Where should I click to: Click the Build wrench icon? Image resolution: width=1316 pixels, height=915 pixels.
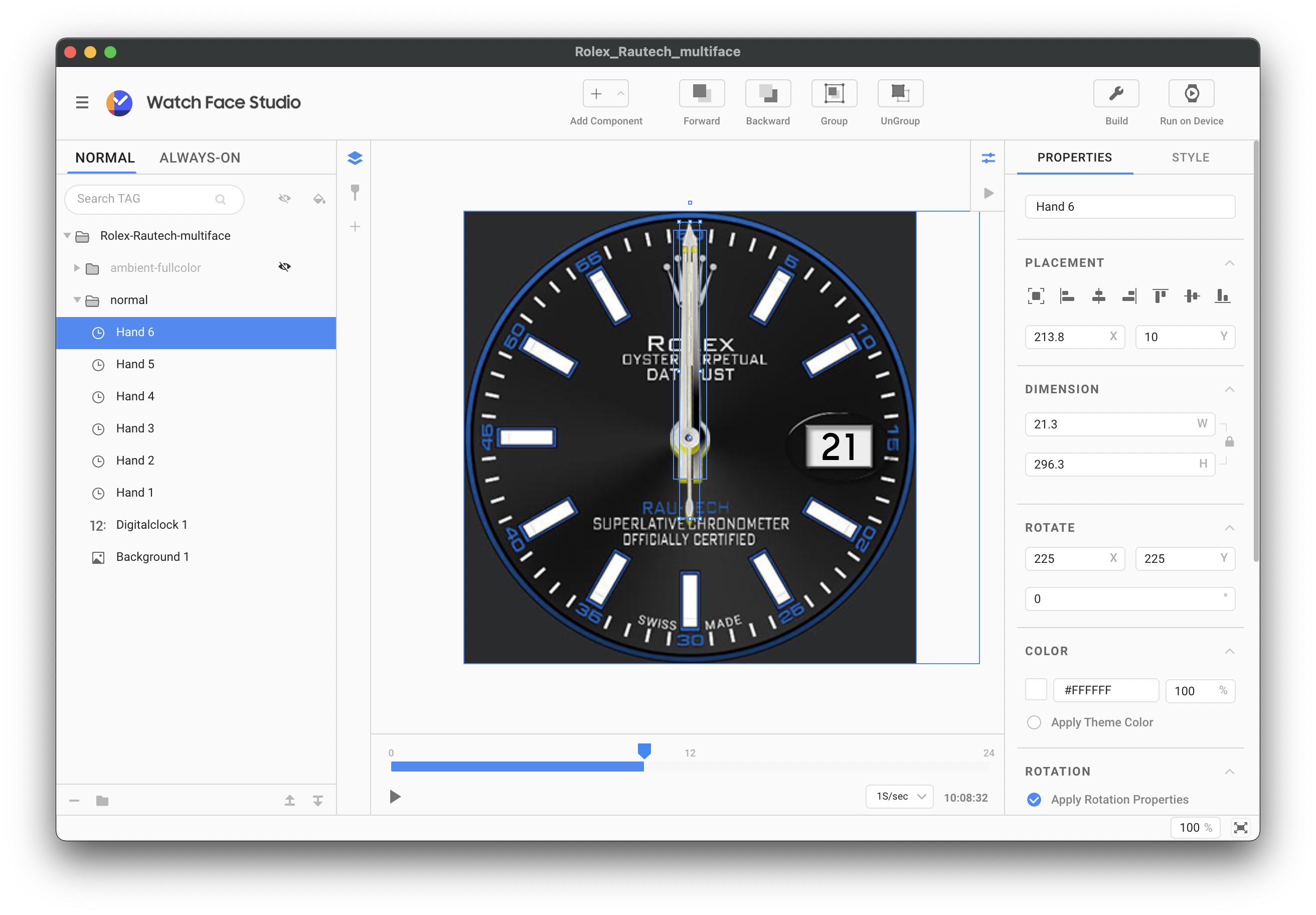(1115, 93)
